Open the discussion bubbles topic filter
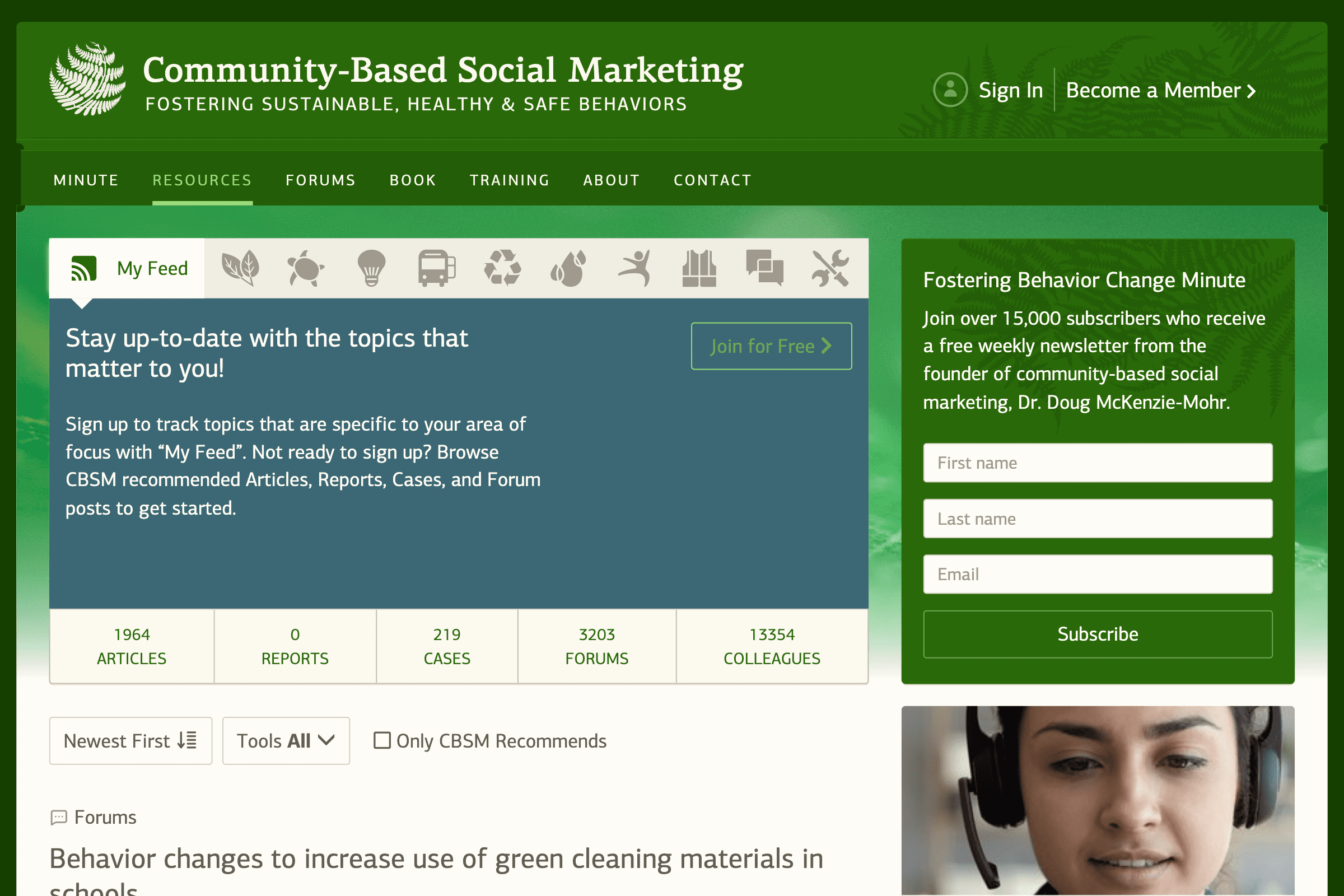 [765, 268]
